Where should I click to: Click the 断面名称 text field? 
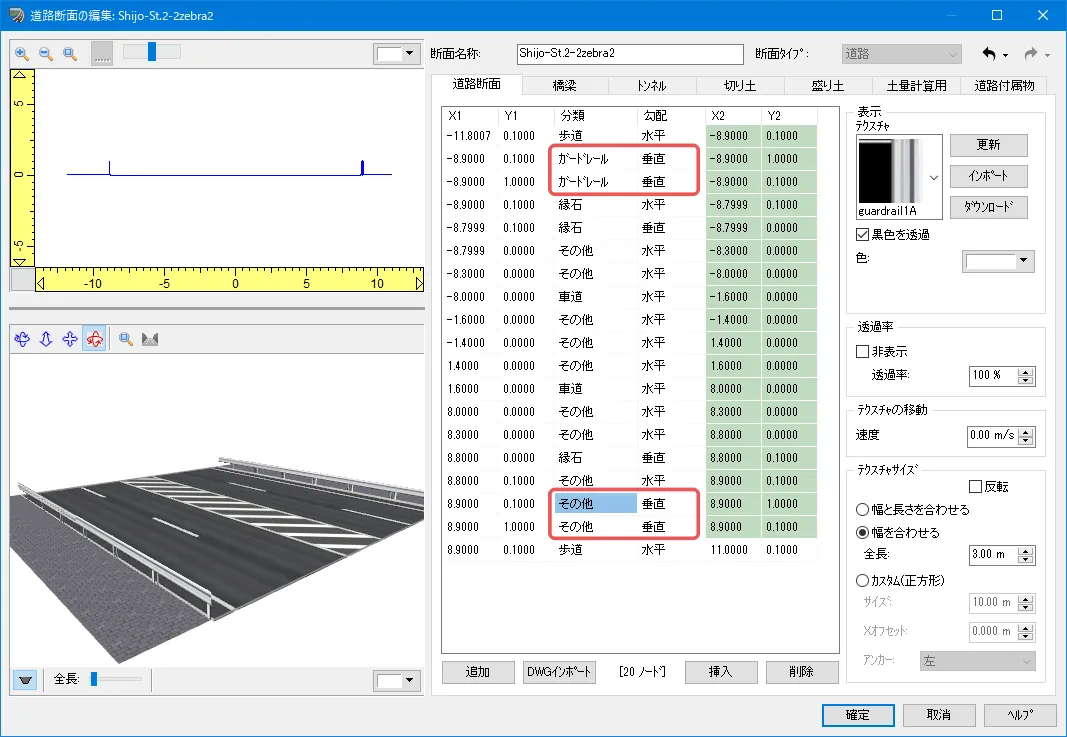tap(630, 54)
